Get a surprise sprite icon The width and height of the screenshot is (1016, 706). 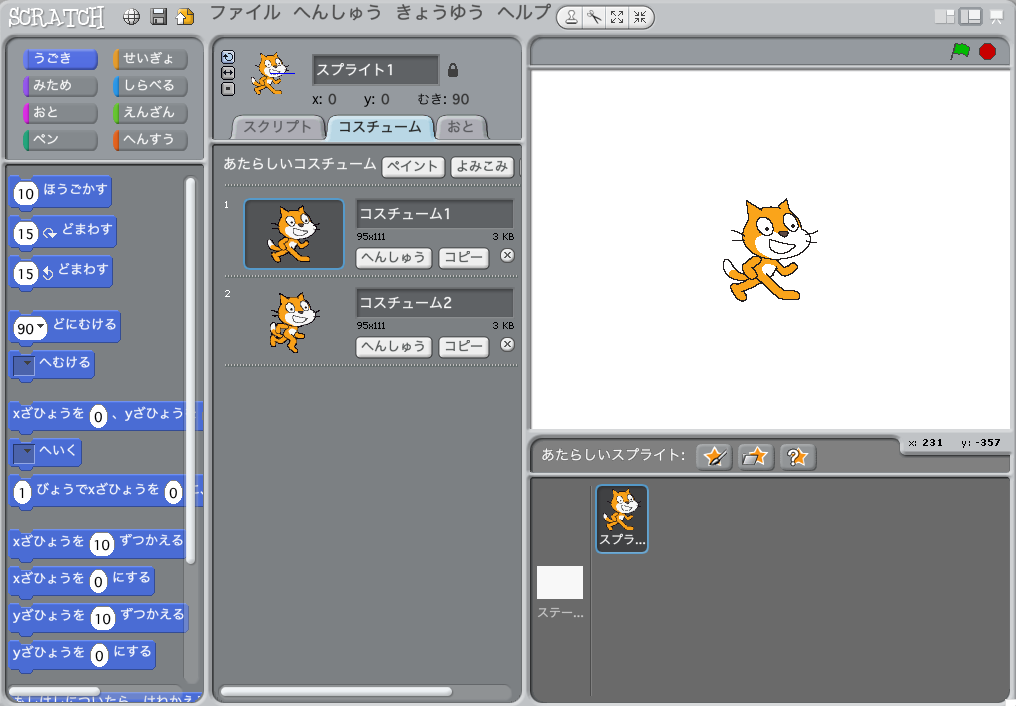(x=797, y=457)
